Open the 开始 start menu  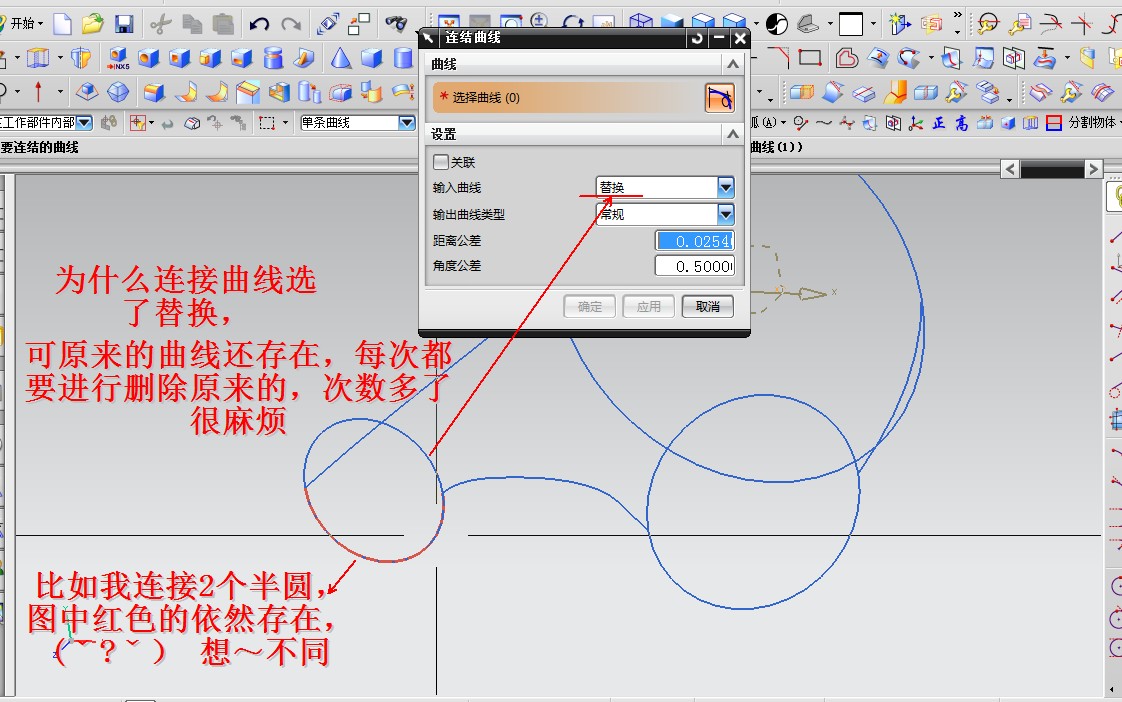pos(24,24)
